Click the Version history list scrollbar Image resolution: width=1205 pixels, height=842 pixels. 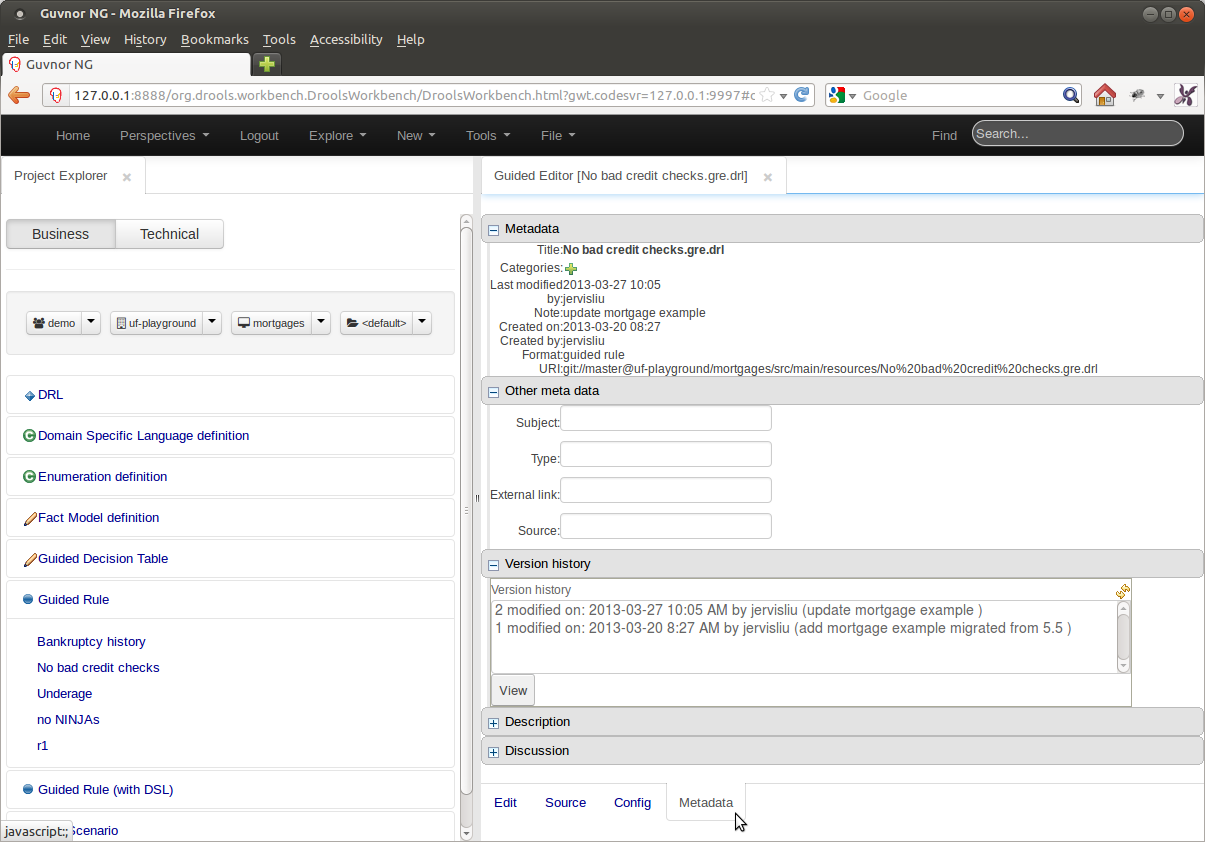tap(1123, 636)
